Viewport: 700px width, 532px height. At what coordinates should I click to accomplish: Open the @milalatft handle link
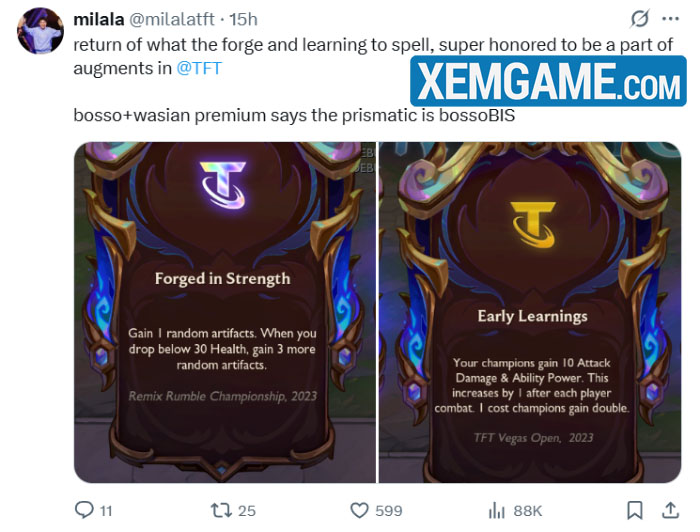[x=172, y=20]
